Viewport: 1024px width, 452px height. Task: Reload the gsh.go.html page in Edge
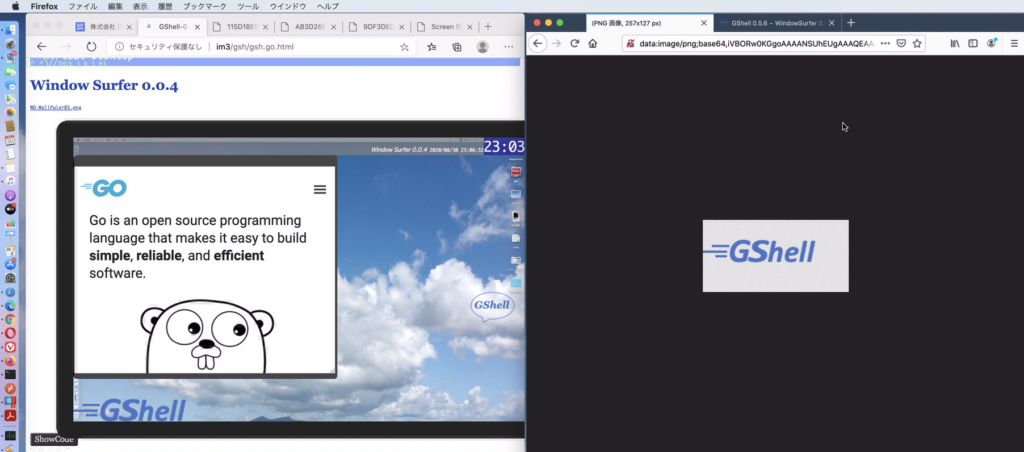tap(91, 46)
